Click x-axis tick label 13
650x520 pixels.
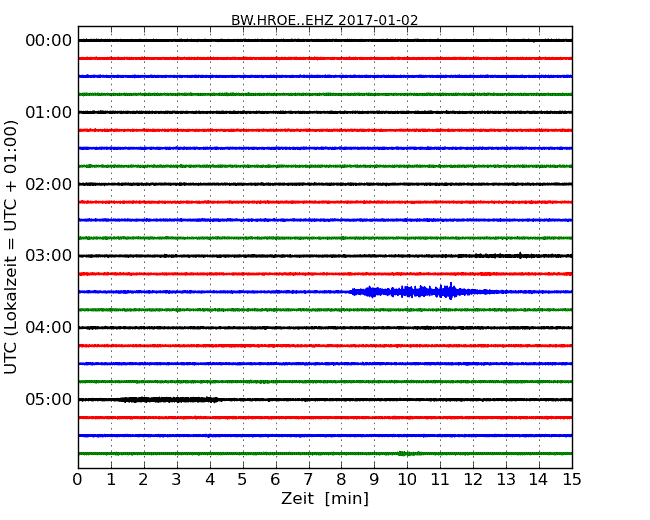pyautogui.click(x=506, y=480)
